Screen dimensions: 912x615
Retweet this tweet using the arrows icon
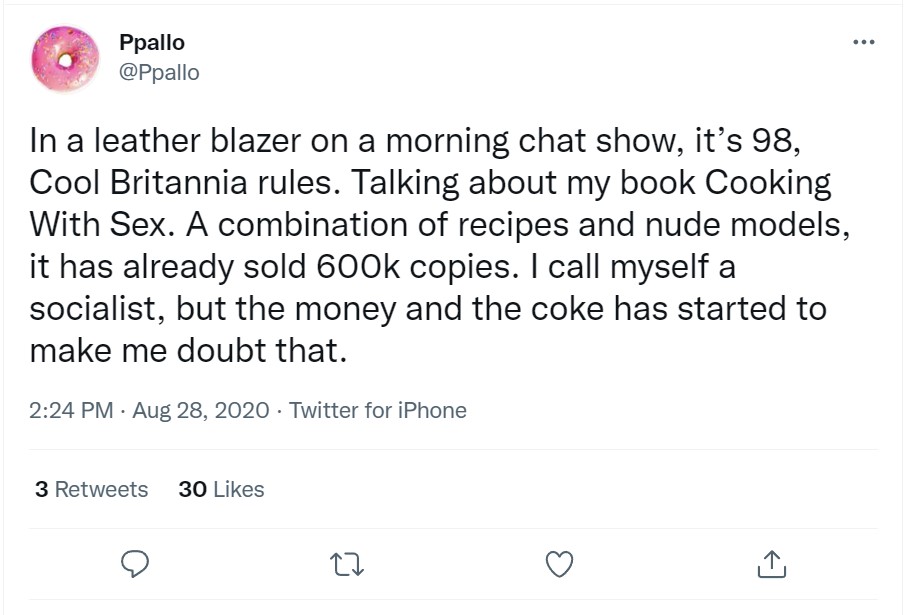coord(346,566)
